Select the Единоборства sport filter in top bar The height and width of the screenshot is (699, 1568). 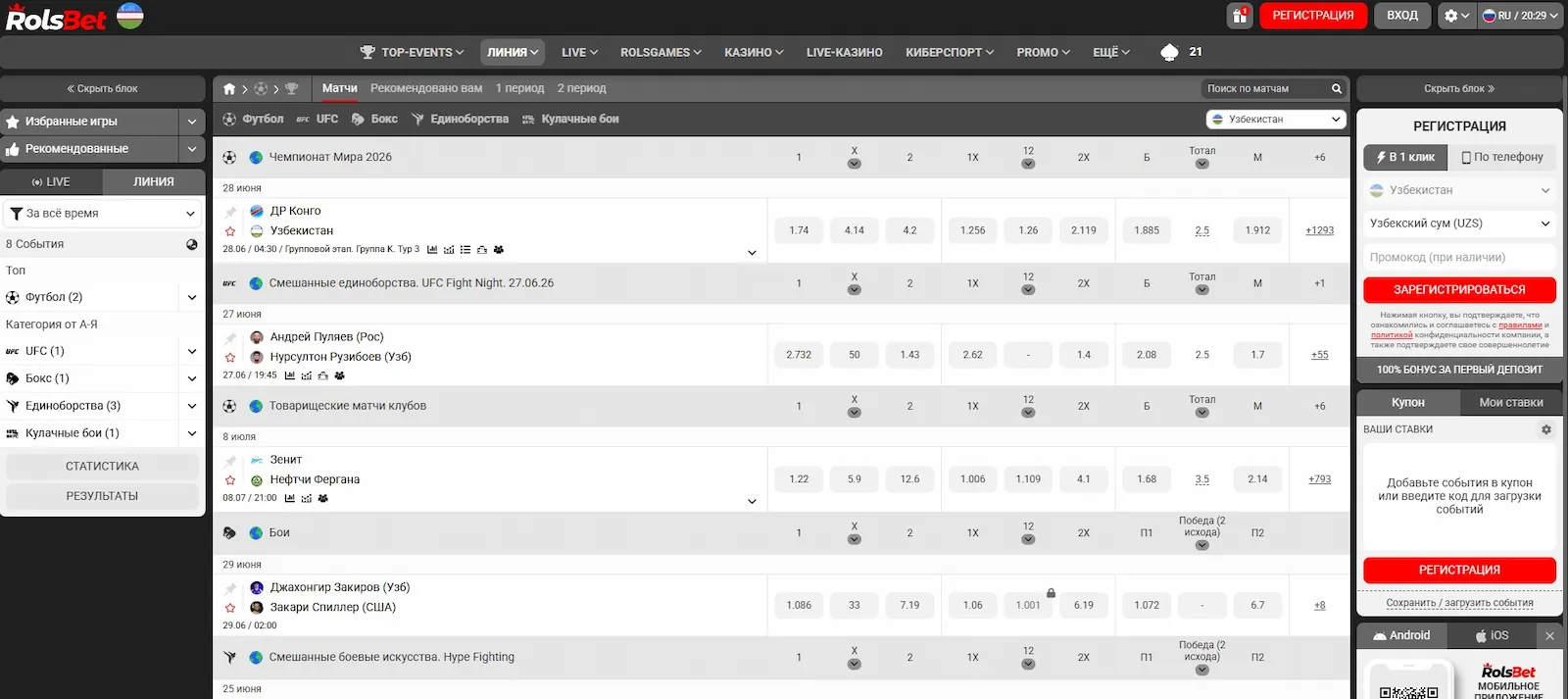[x=460, y=119]
